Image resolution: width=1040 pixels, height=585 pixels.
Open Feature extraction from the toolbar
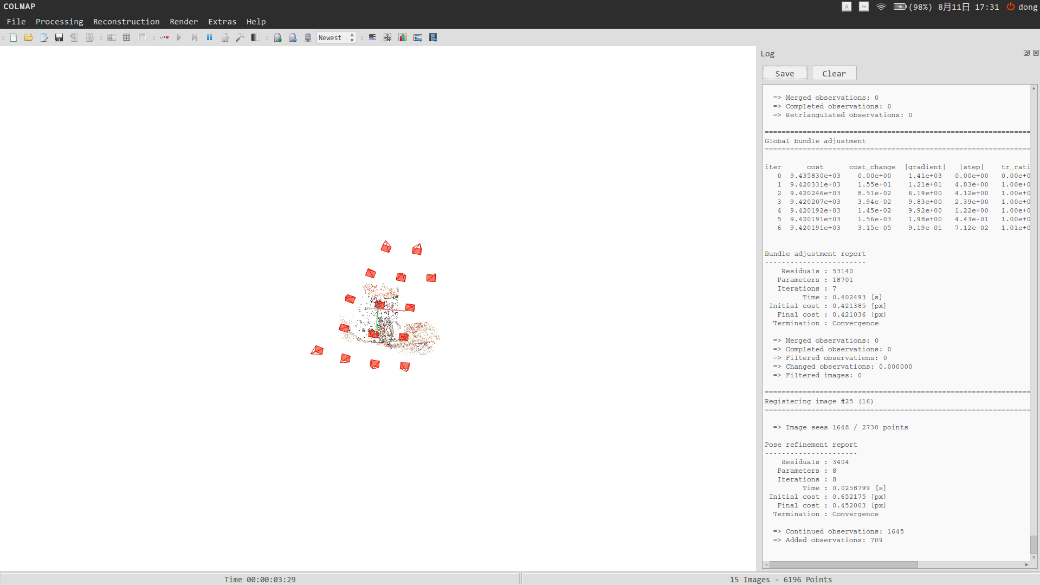pyautogui.click(x=111, y=38)
